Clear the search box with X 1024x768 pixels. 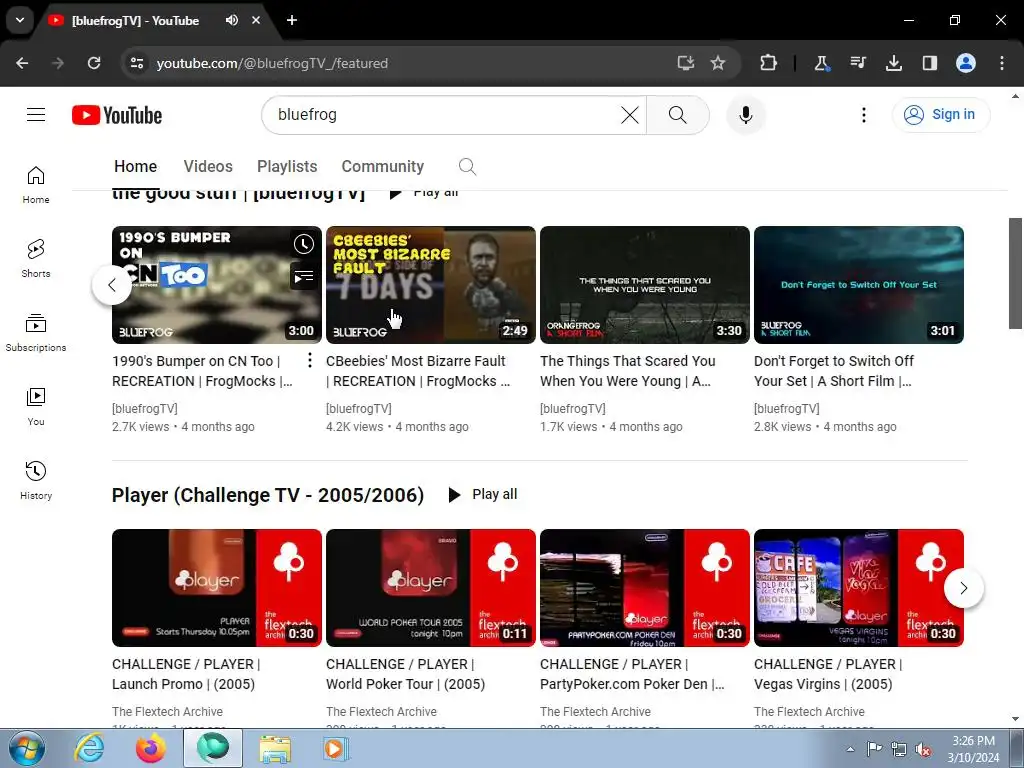pos(630,115)
